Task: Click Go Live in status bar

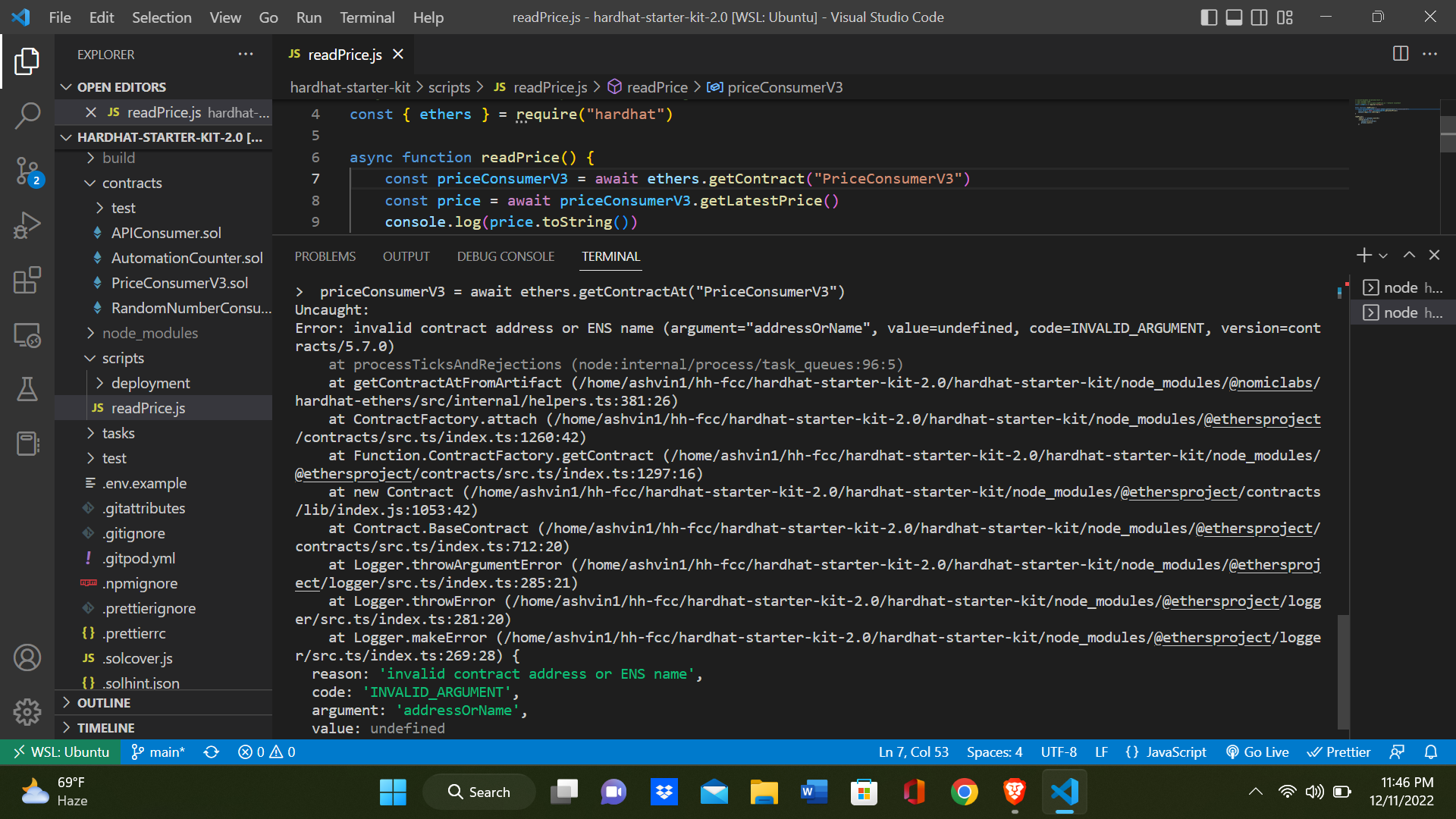Action: 1257,752
